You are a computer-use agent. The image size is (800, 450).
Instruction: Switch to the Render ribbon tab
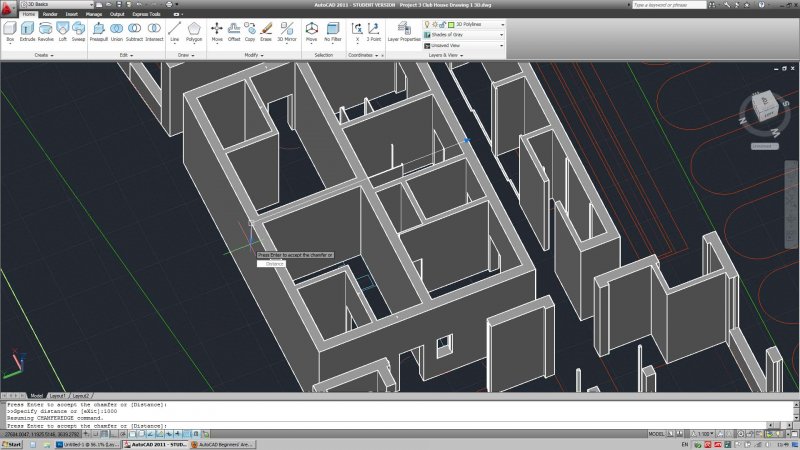click(50, 15)
